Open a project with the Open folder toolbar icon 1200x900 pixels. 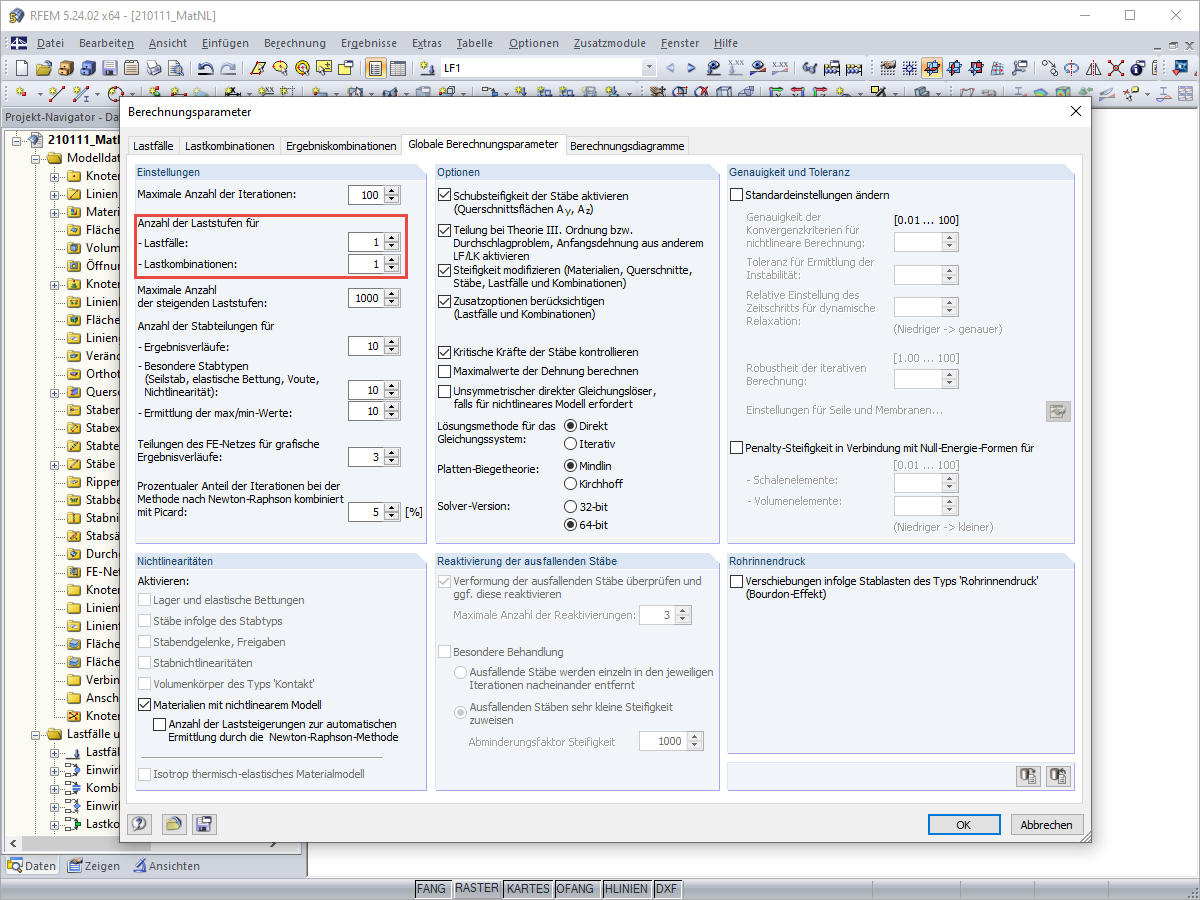click(42, 67)
